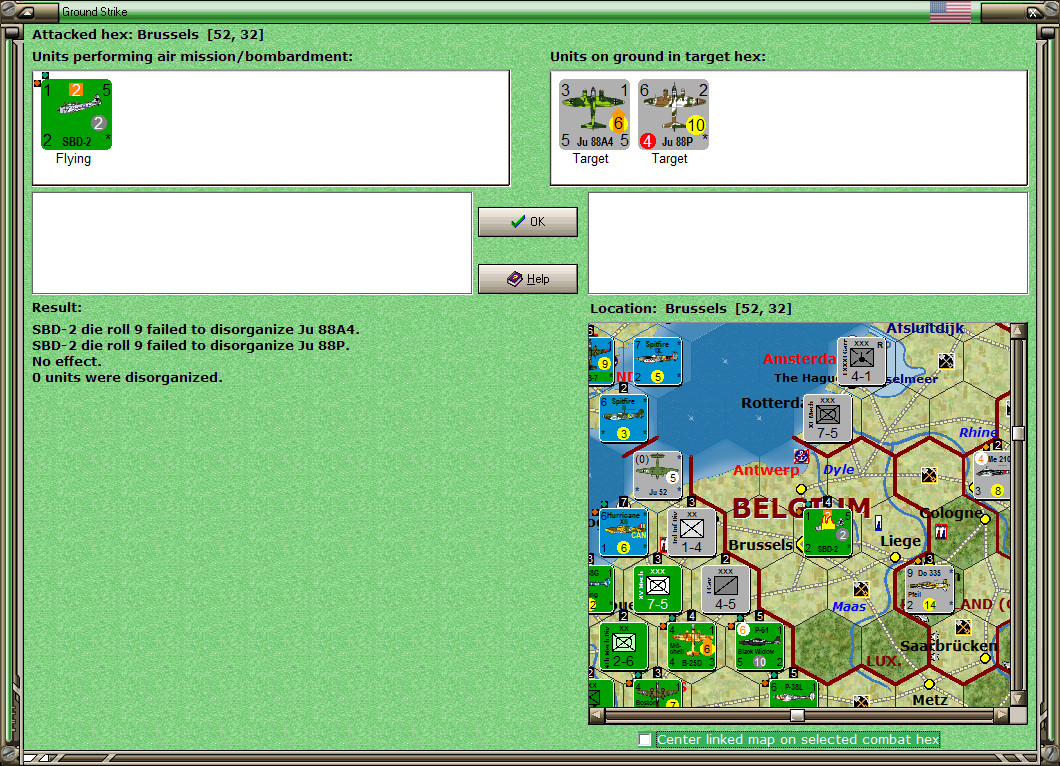Click the Antwerp port anchor icon

(801, 456)
